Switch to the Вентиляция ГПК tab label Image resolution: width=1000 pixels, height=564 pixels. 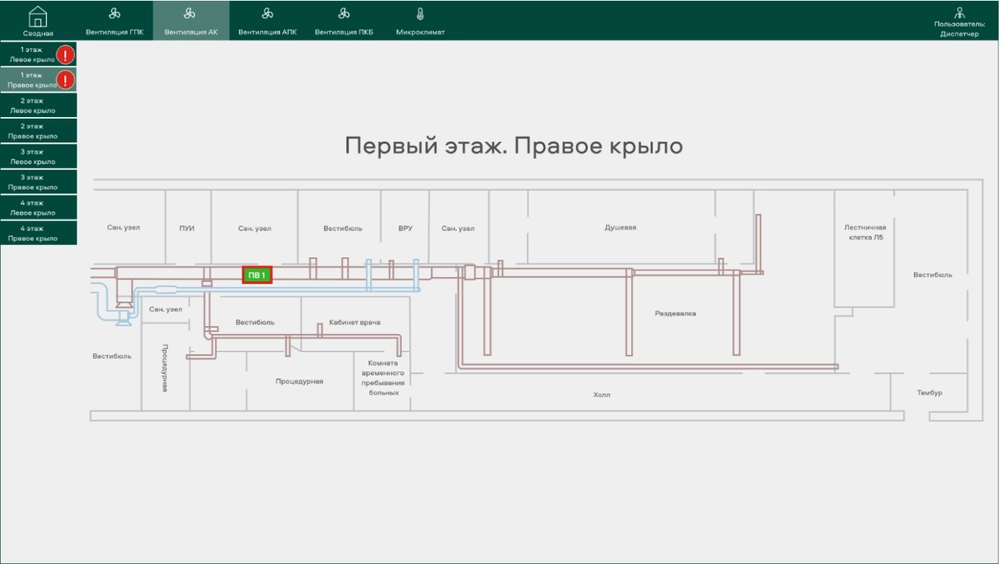coord(115,32)
